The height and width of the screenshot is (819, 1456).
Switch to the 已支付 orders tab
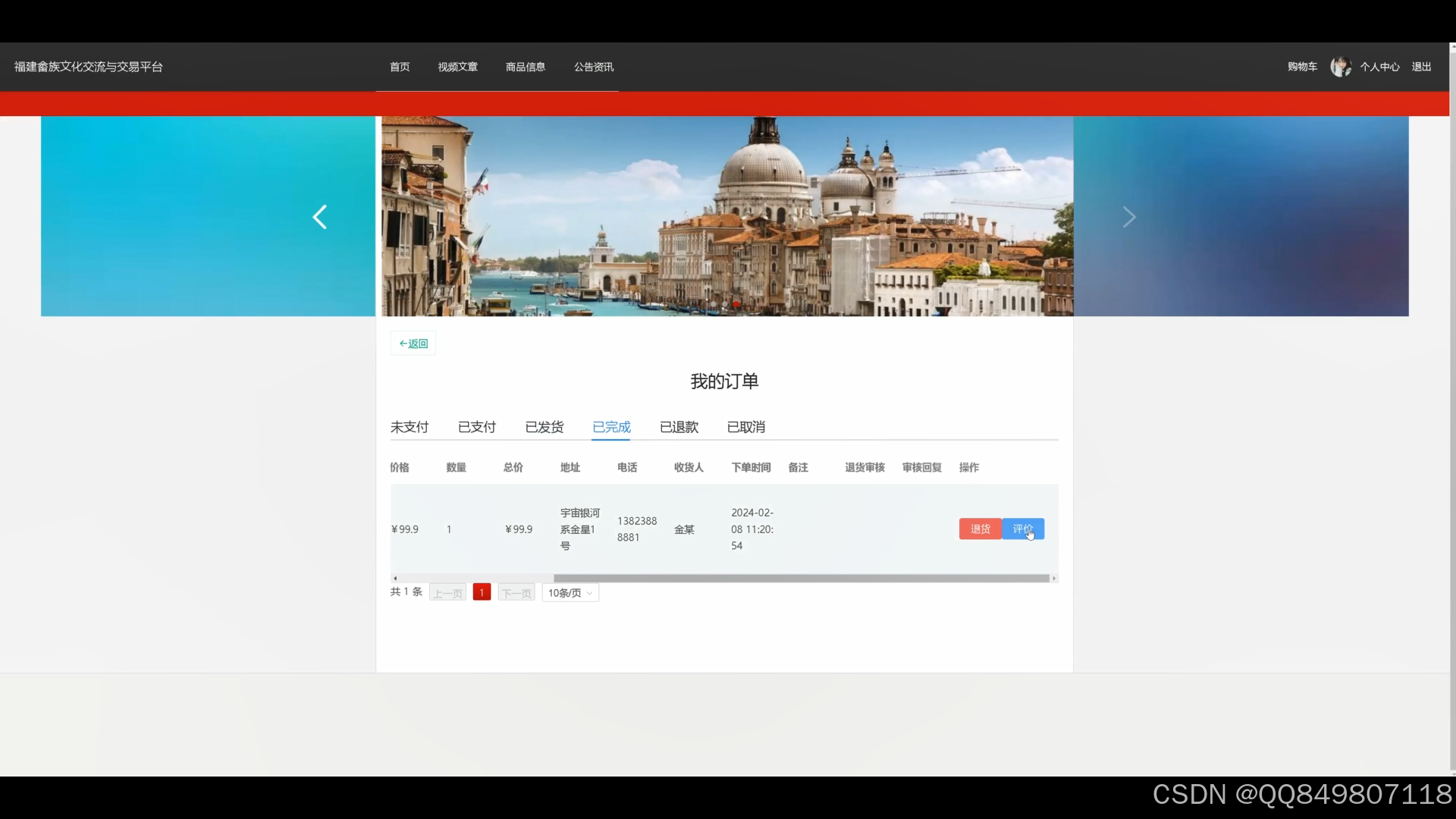(x=477, y=427)
